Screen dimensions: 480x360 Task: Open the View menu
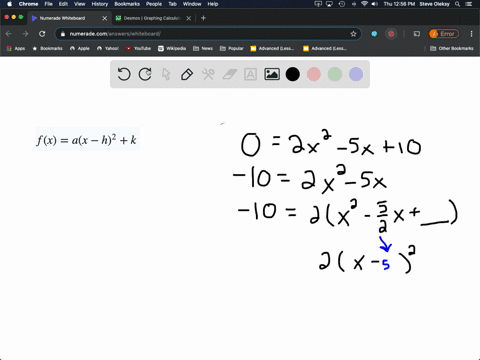pyautogui.click(x=80, y=4)
